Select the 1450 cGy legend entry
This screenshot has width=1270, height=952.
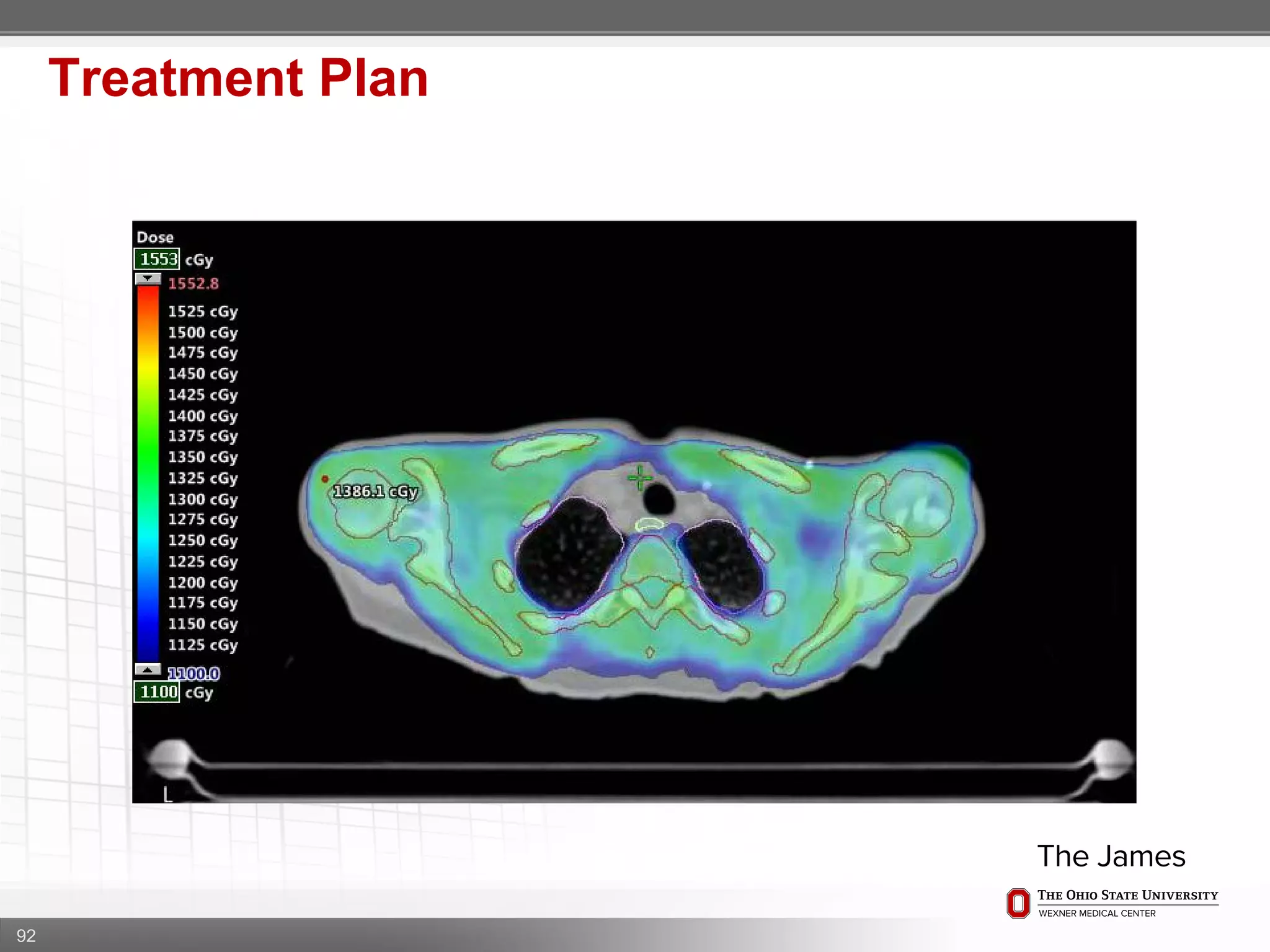pyautogui.click(x=203, y=374)
